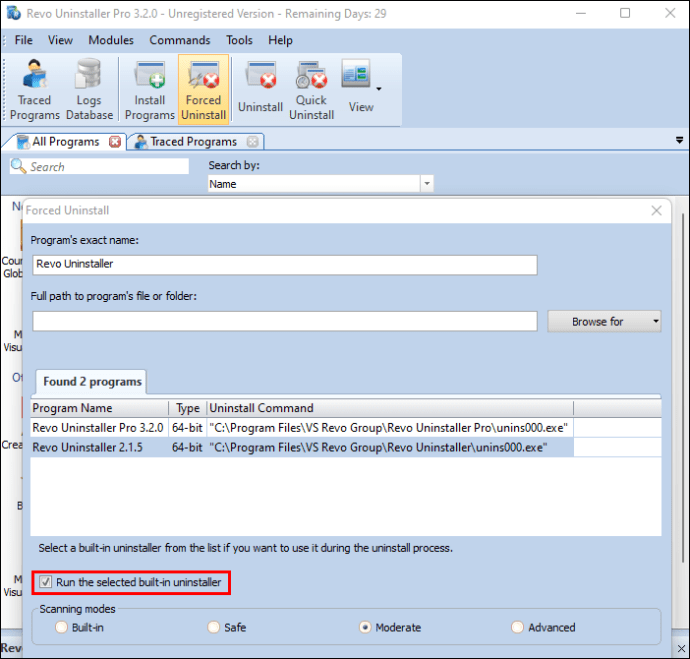Launch the Install Programs tool
This screenshot has height=659, width=690.
pos(150,90)
